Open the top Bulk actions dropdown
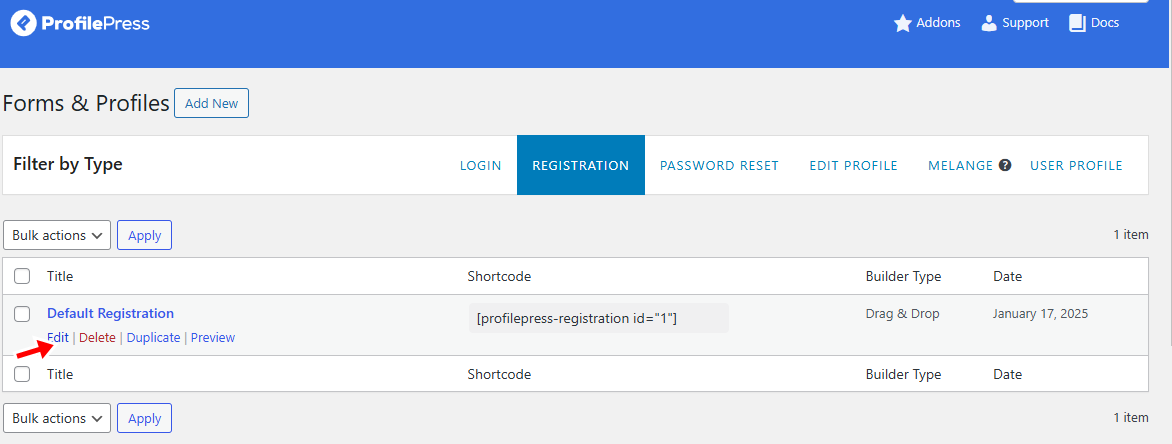Image resolution: width=1172 pixels, height=444 pixels. click(x=57, y=235)
